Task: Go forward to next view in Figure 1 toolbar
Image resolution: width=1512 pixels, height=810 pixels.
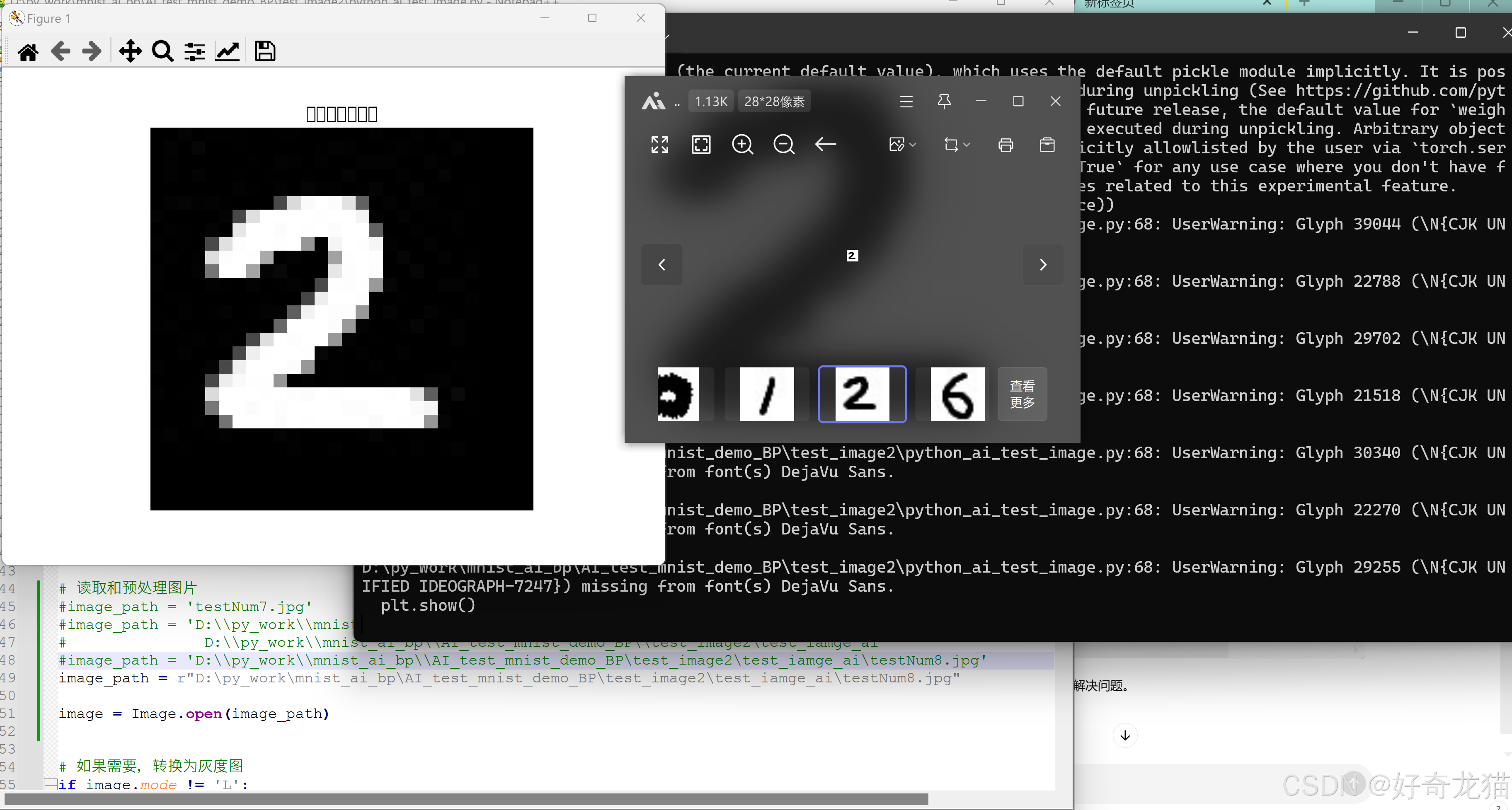Action: pyautogui.click(x=92, y=51)
